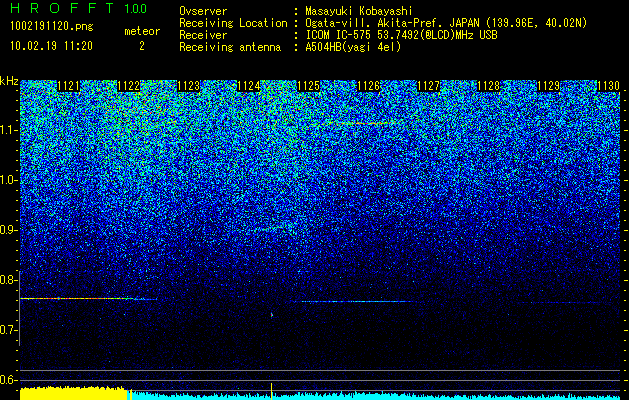The width and height of the screenshot is (629, 400).
Task: Click the small meteor burst dot below 1124
Action: click(x=272, y=315)
